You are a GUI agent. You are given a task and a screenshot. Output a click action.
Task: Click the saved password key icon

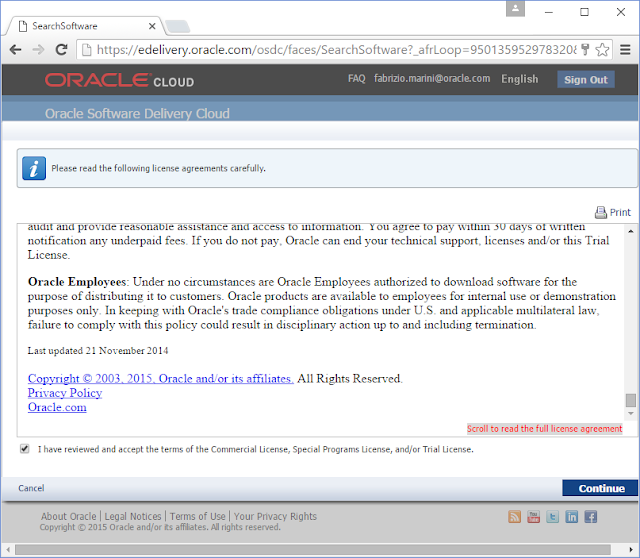pos(585,50)
